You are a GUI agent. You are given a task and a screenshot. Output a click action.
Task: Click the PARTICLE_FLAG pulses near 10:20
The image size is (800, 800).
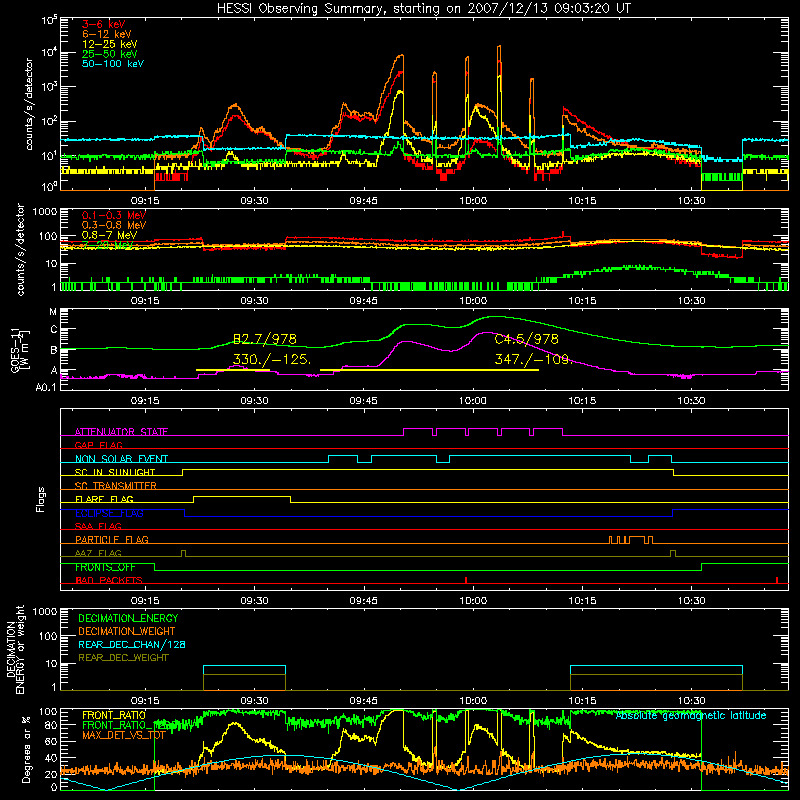[x=631, y=540]
